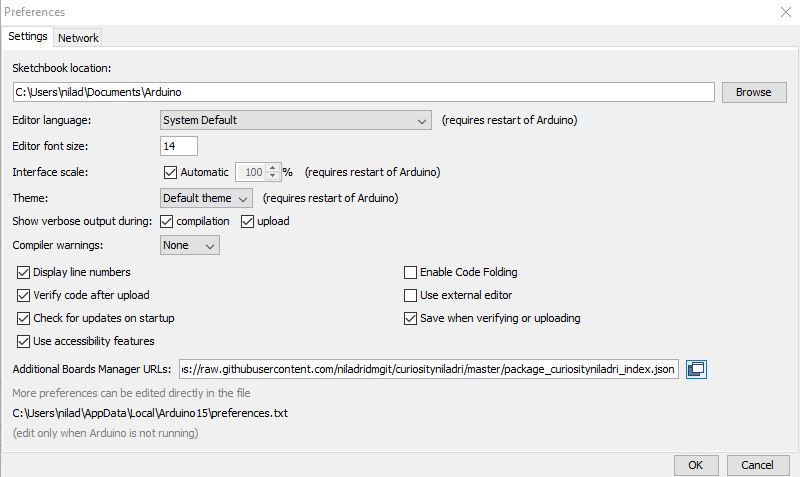
Task: Confirm preferences with the OK button
Action: click(695, 465)
